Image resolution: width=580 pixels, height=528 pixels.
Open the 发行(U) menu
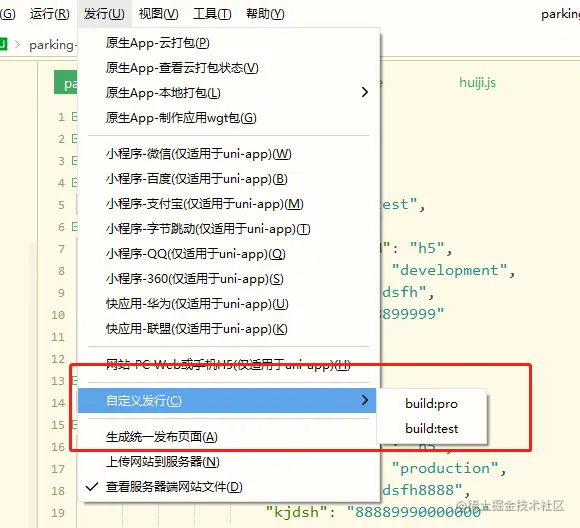[x=104, y=14]
